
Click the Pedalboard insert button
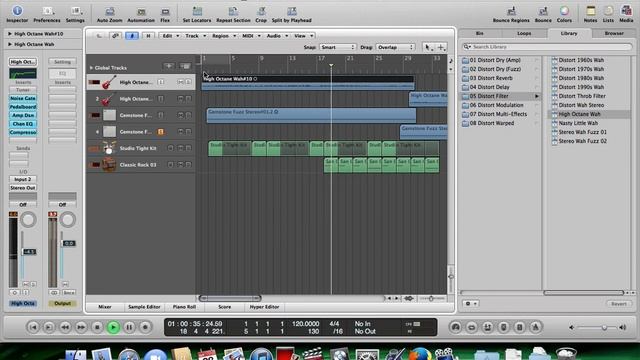(23, 107)
